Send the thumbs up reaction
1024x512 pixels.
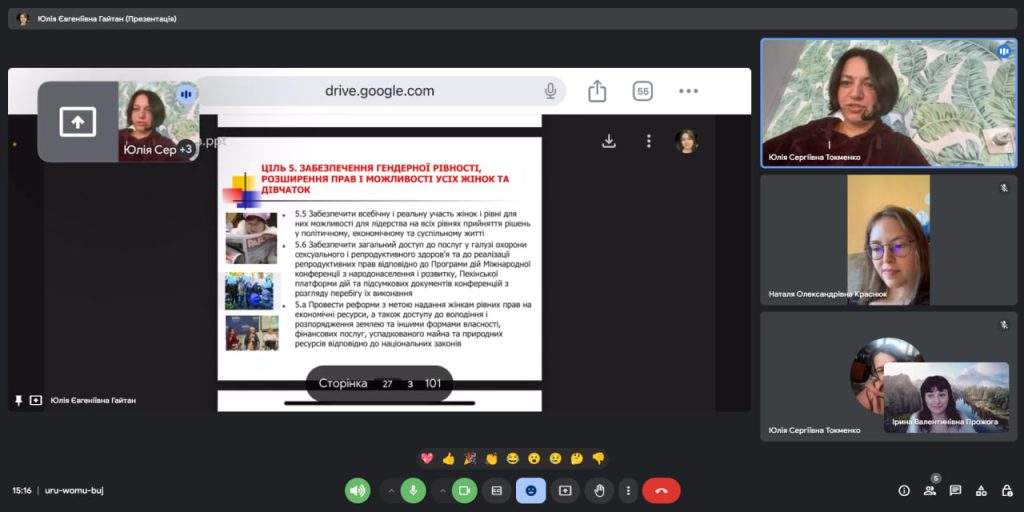tap(448, 459)
